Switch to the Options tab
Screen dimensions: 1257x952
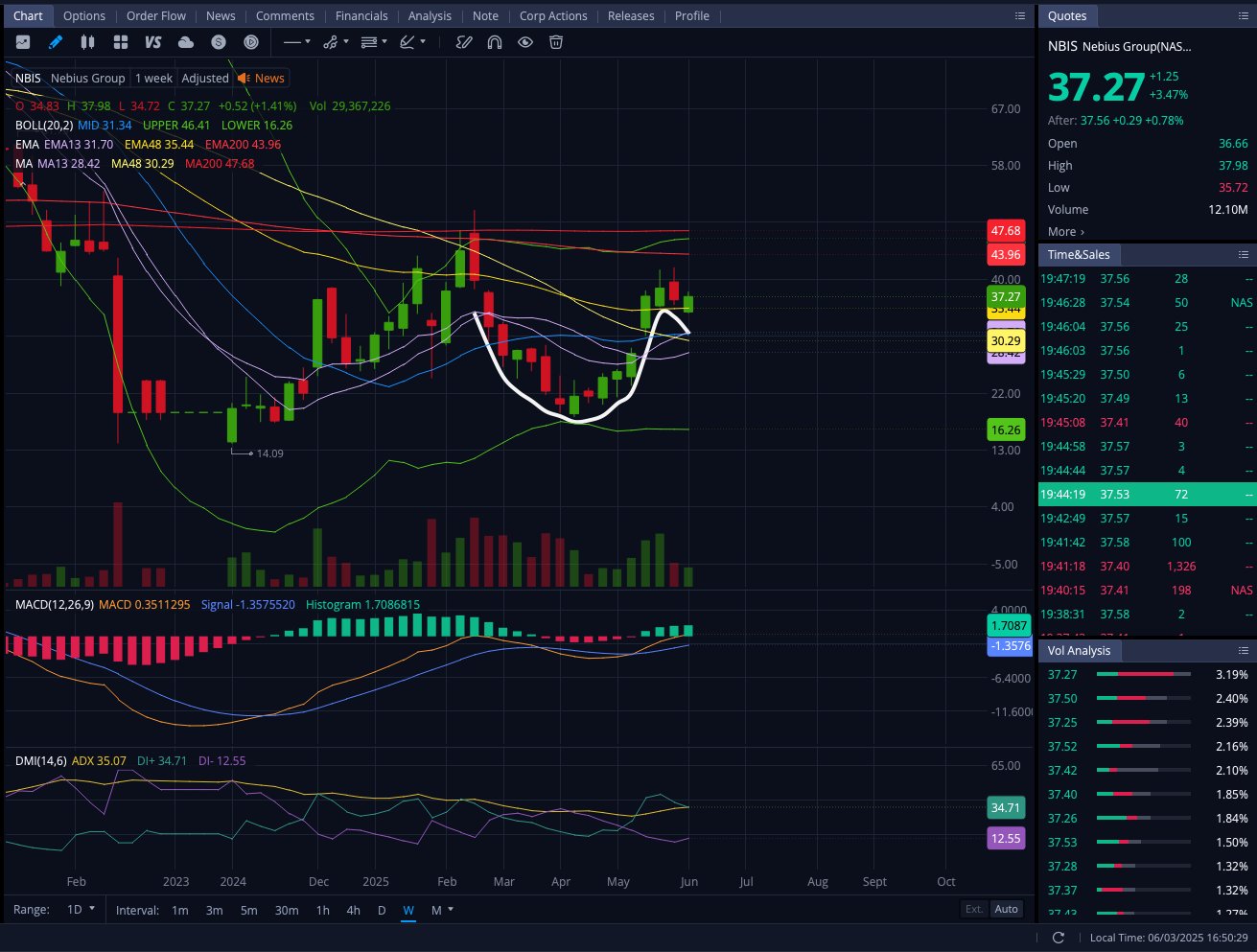click(84, 16)
